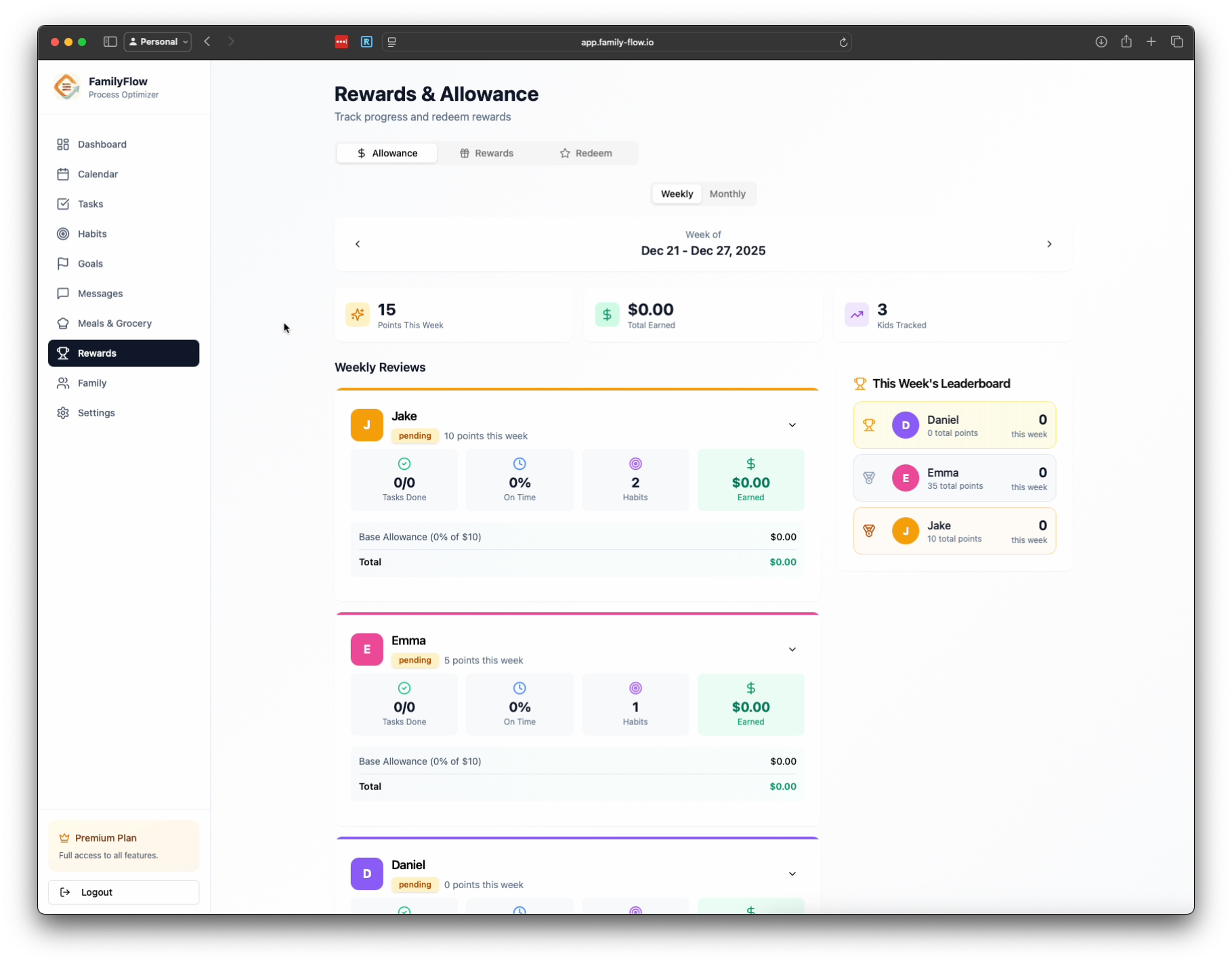Click Jake's Tasks Done checkmark icon
This screenshot has width=1232, height=964.
[404, 464]
